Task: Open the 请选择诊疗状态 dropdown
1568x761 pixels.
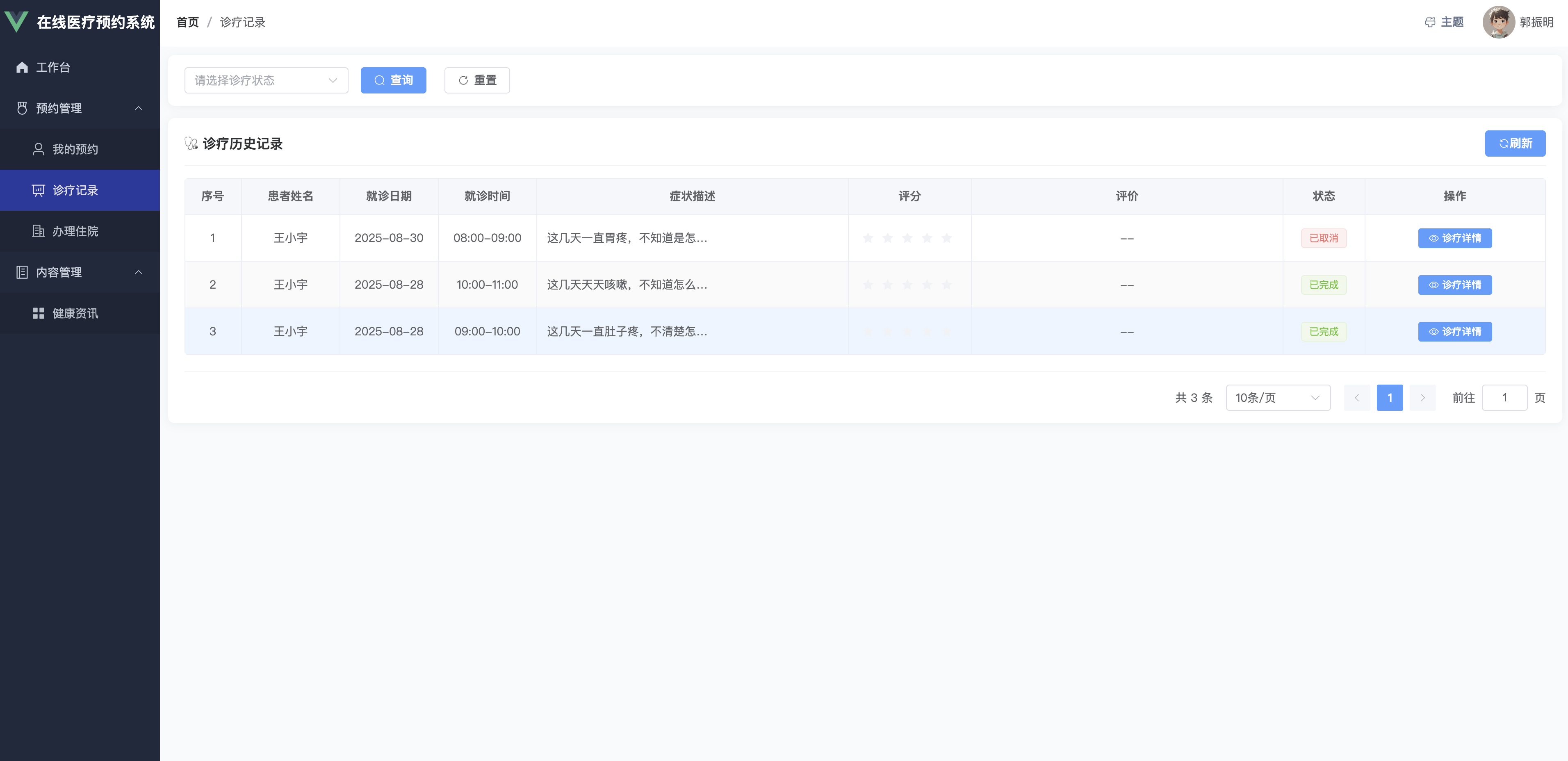Action: click(x=266, y=80)
